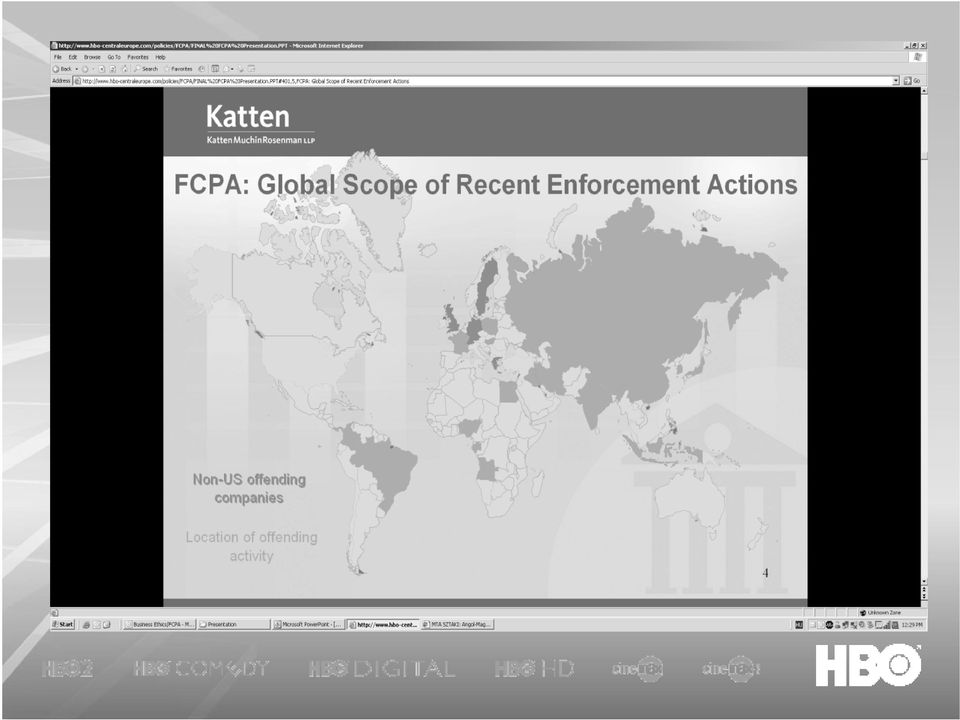Open the Edit menu

[x=72, y=57]
